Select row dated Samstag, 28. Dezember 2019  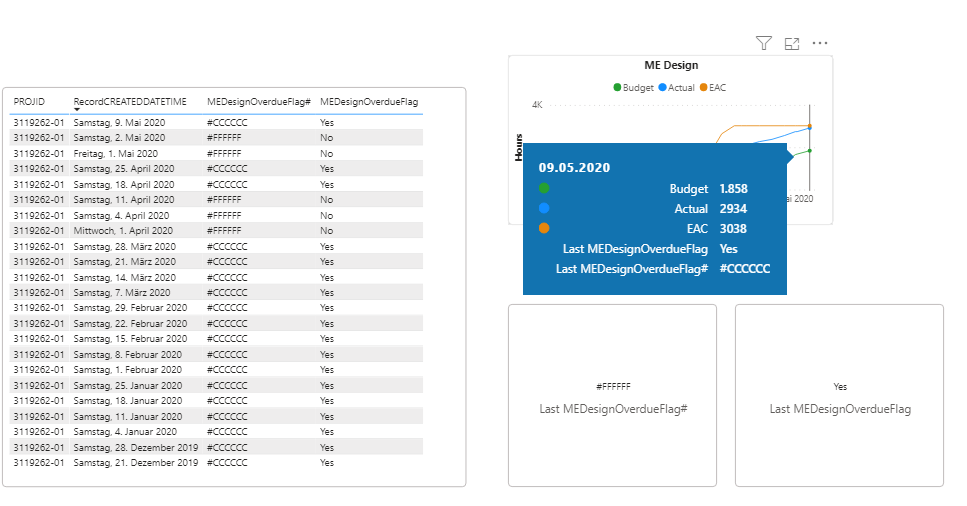(x=216, y=447)
